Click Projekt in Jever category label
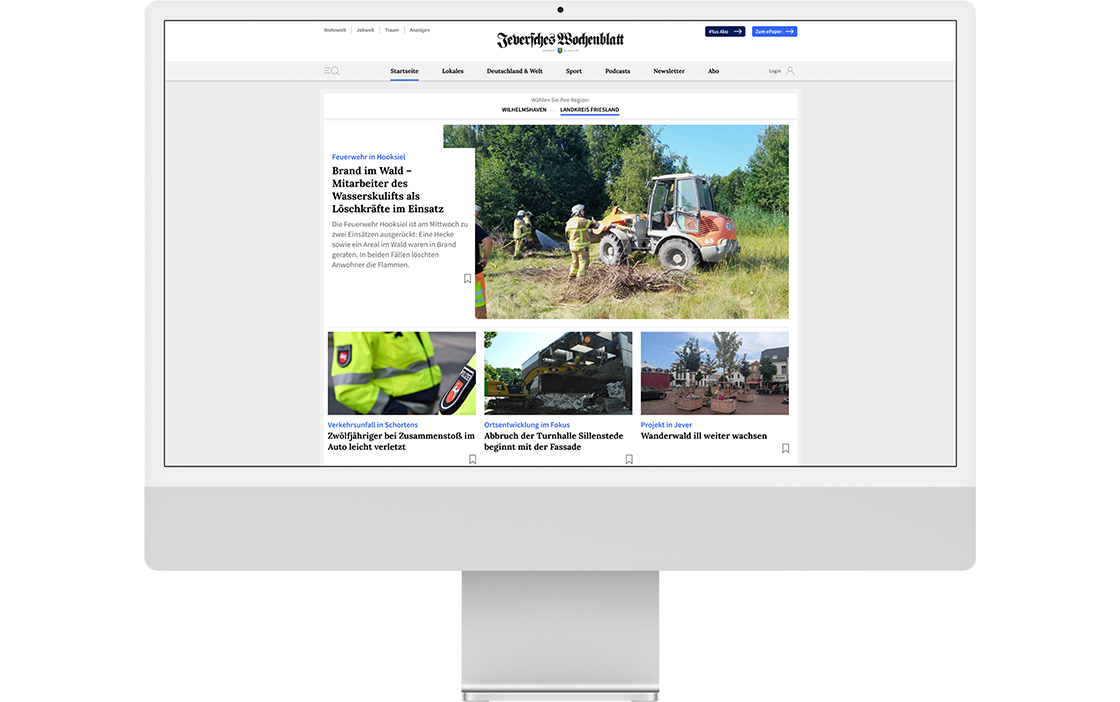Image resolution: width=1120 pixels, height=702 pixels. (666, 424)
